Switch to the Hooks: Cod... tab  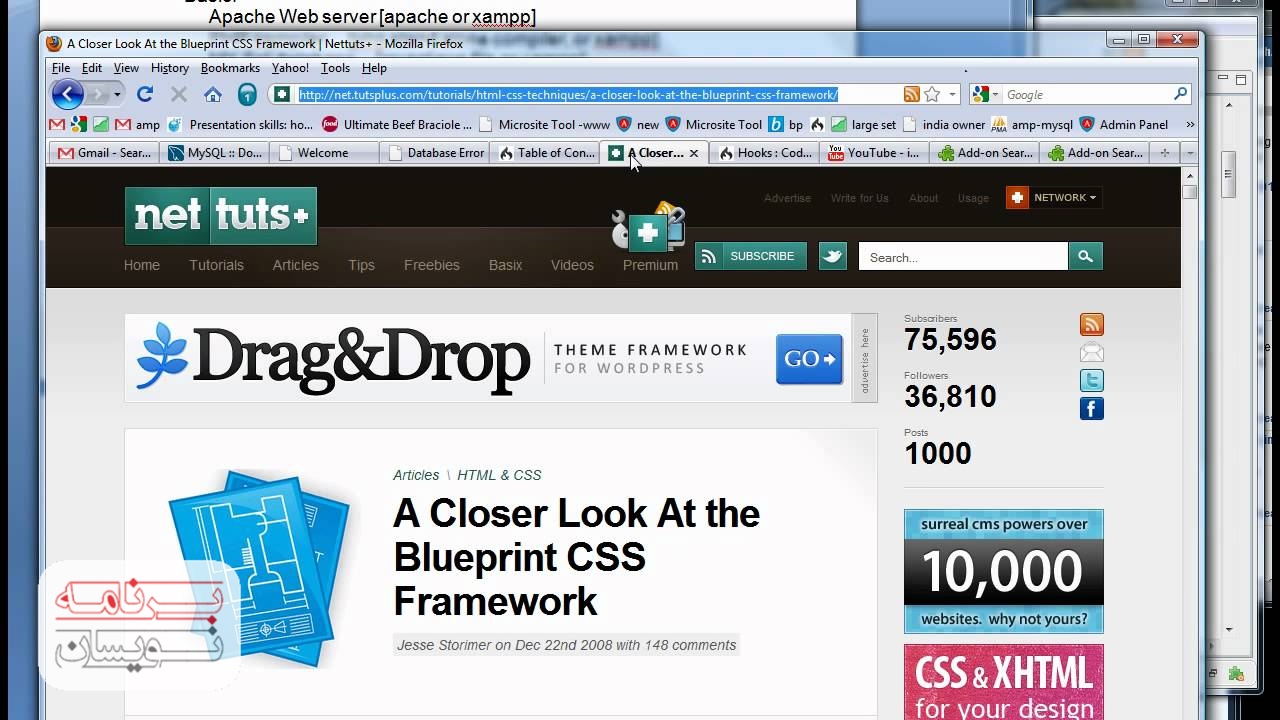[x=765, y=153]
